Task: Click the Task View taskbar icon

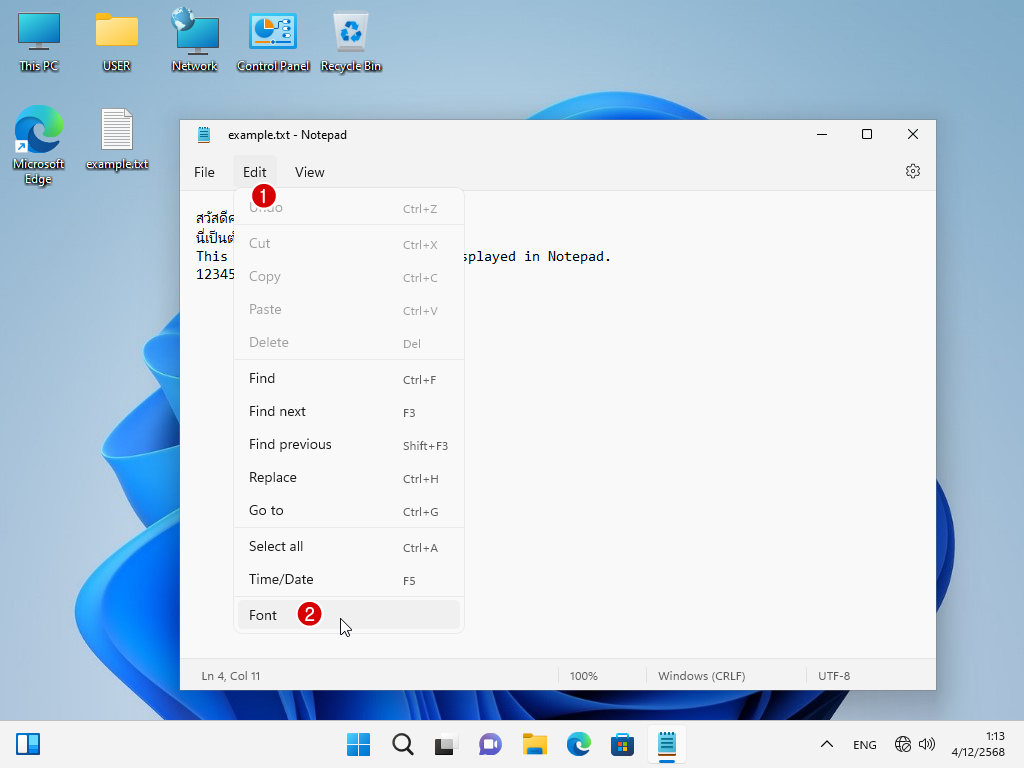Action: pyautogui.click(x=445, y=744)
